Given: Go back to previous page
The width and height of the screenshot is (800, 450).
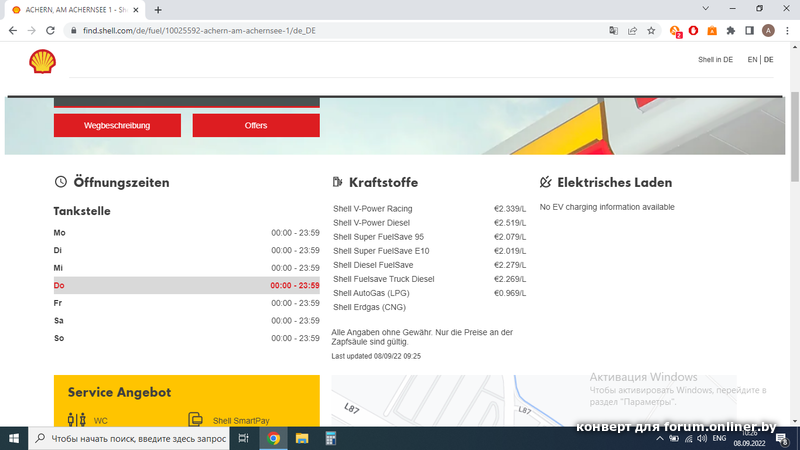Looking at the screenshot, I should (13, 31).
